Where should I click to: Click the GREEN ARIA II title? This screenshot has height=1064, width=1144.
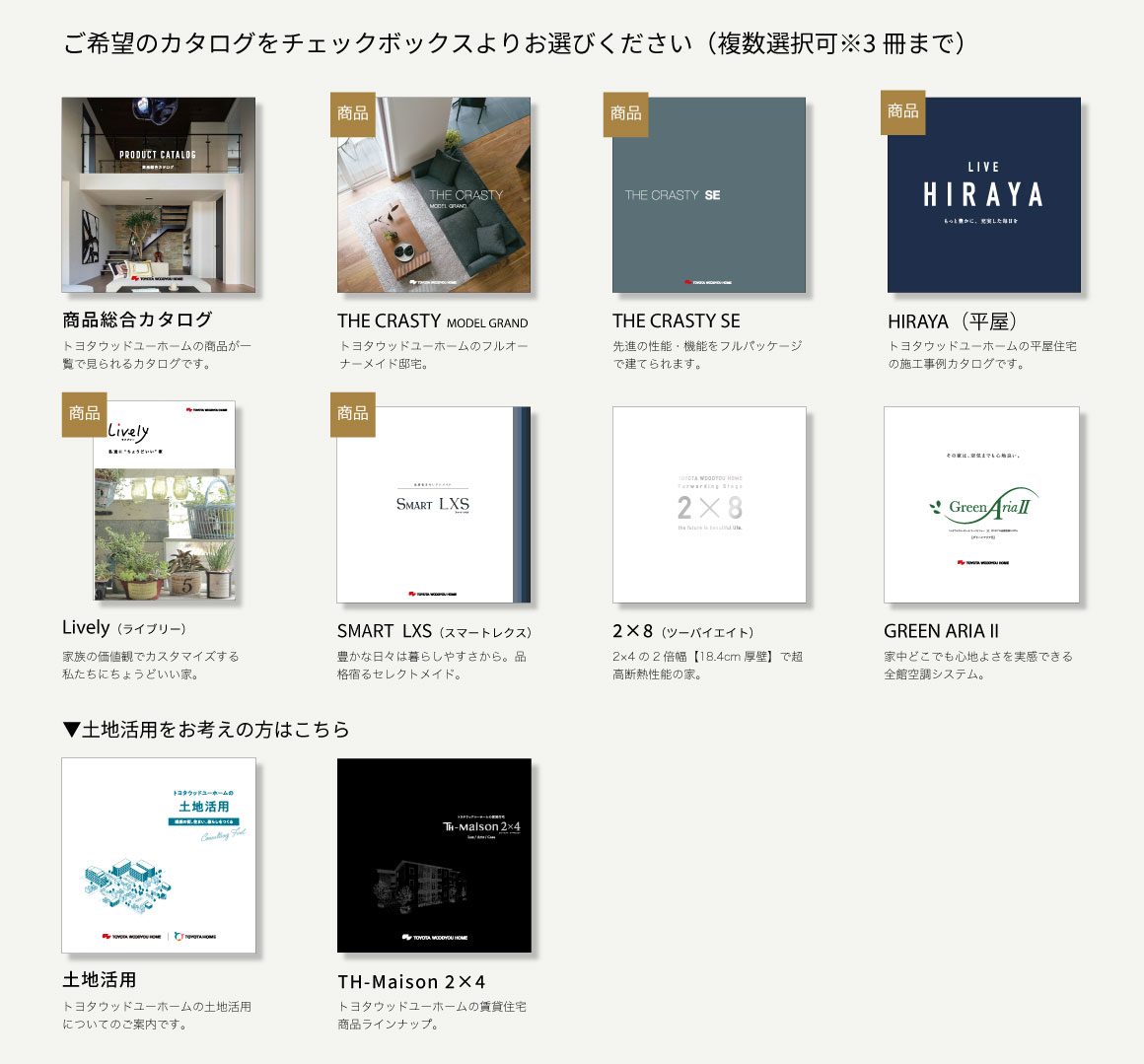point(941,631)
